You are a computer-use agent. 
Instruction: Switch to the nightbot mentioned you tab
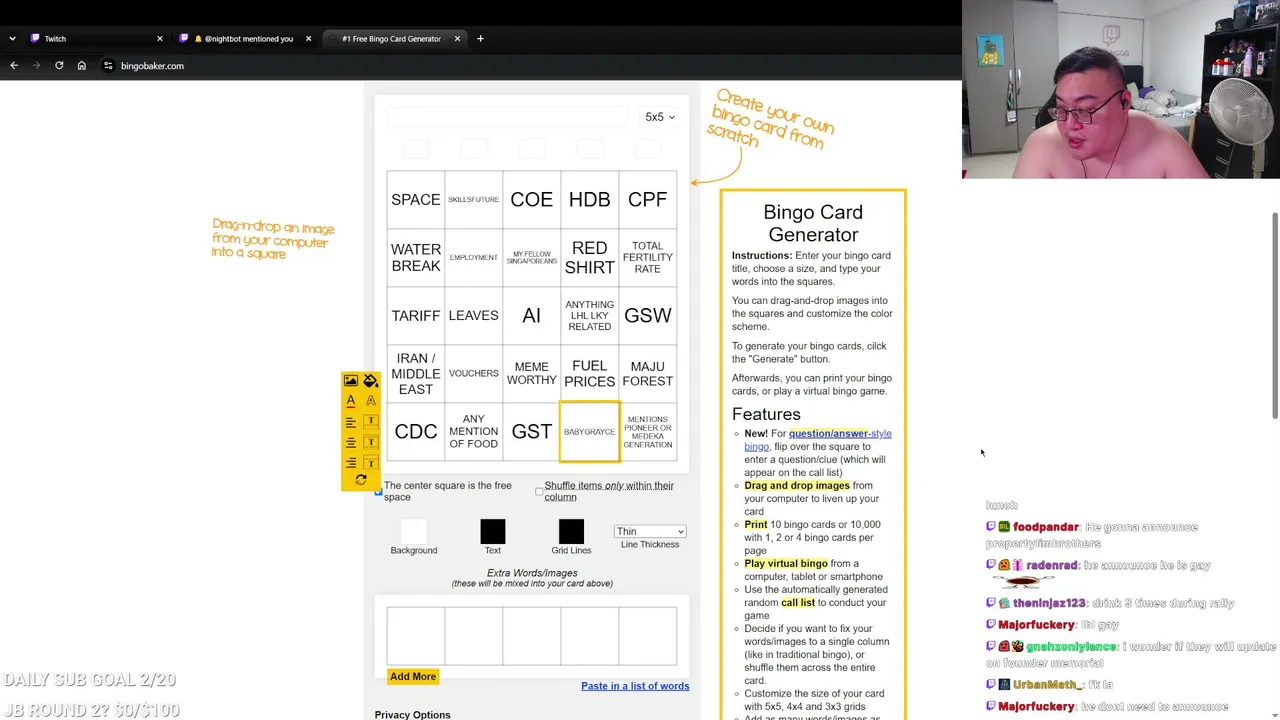pyautogui.click(x=245, y=39)
